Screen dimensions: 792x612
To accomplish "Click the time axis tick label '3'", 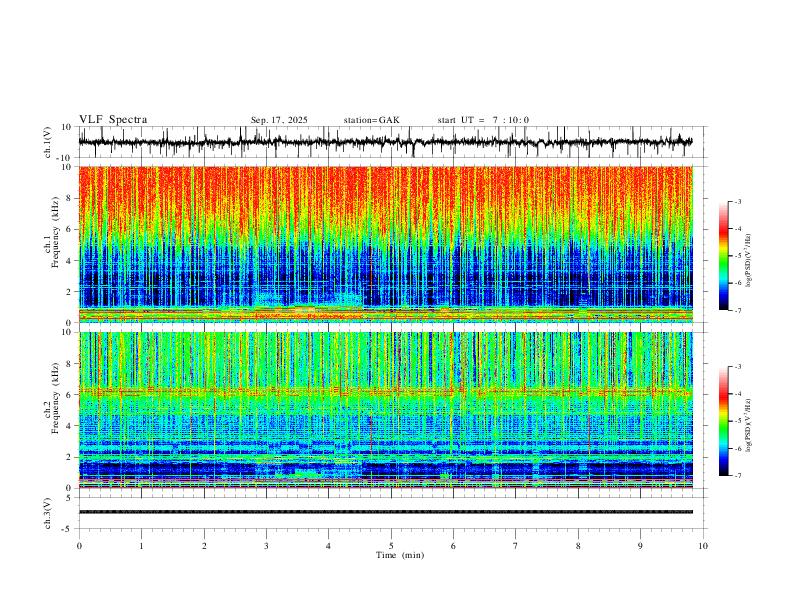I will pyautogui.click(x=266, y=546).
